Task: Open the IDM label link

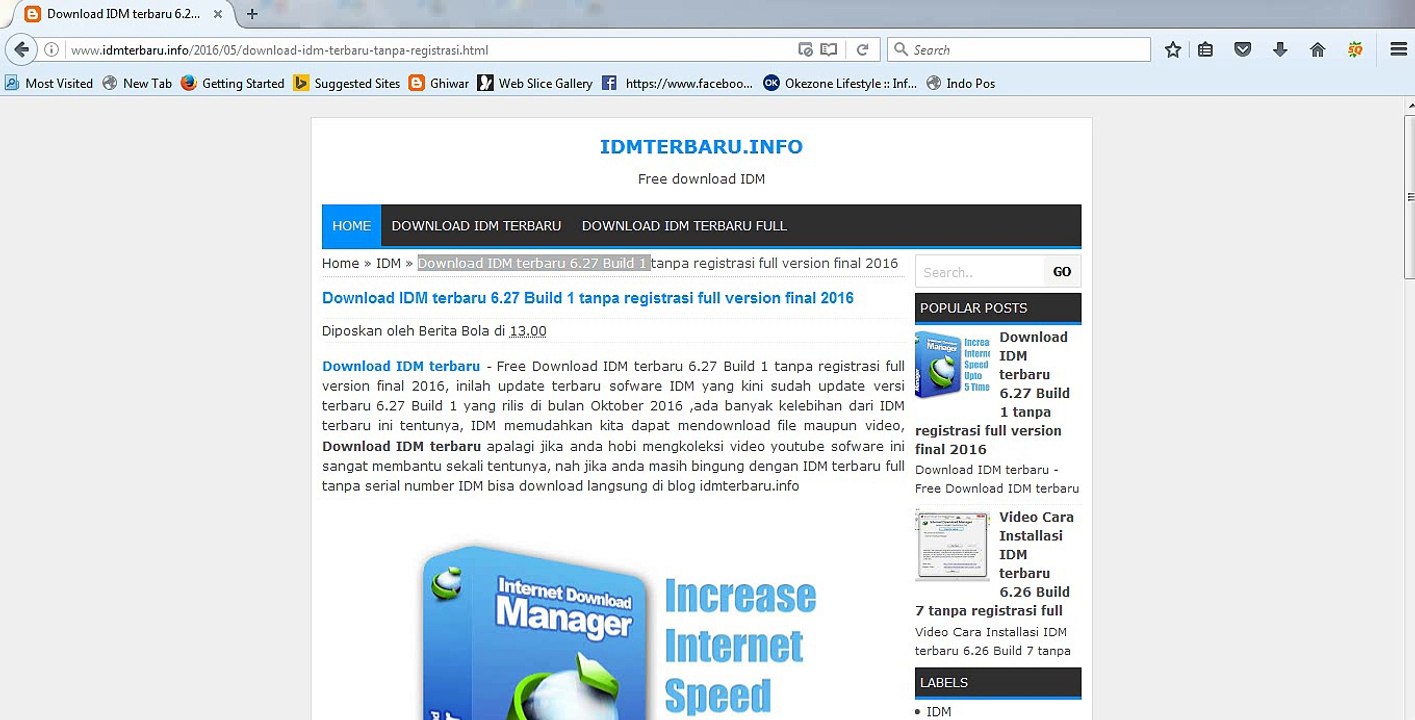Action: pyautogui.click(x=938, y=712)
